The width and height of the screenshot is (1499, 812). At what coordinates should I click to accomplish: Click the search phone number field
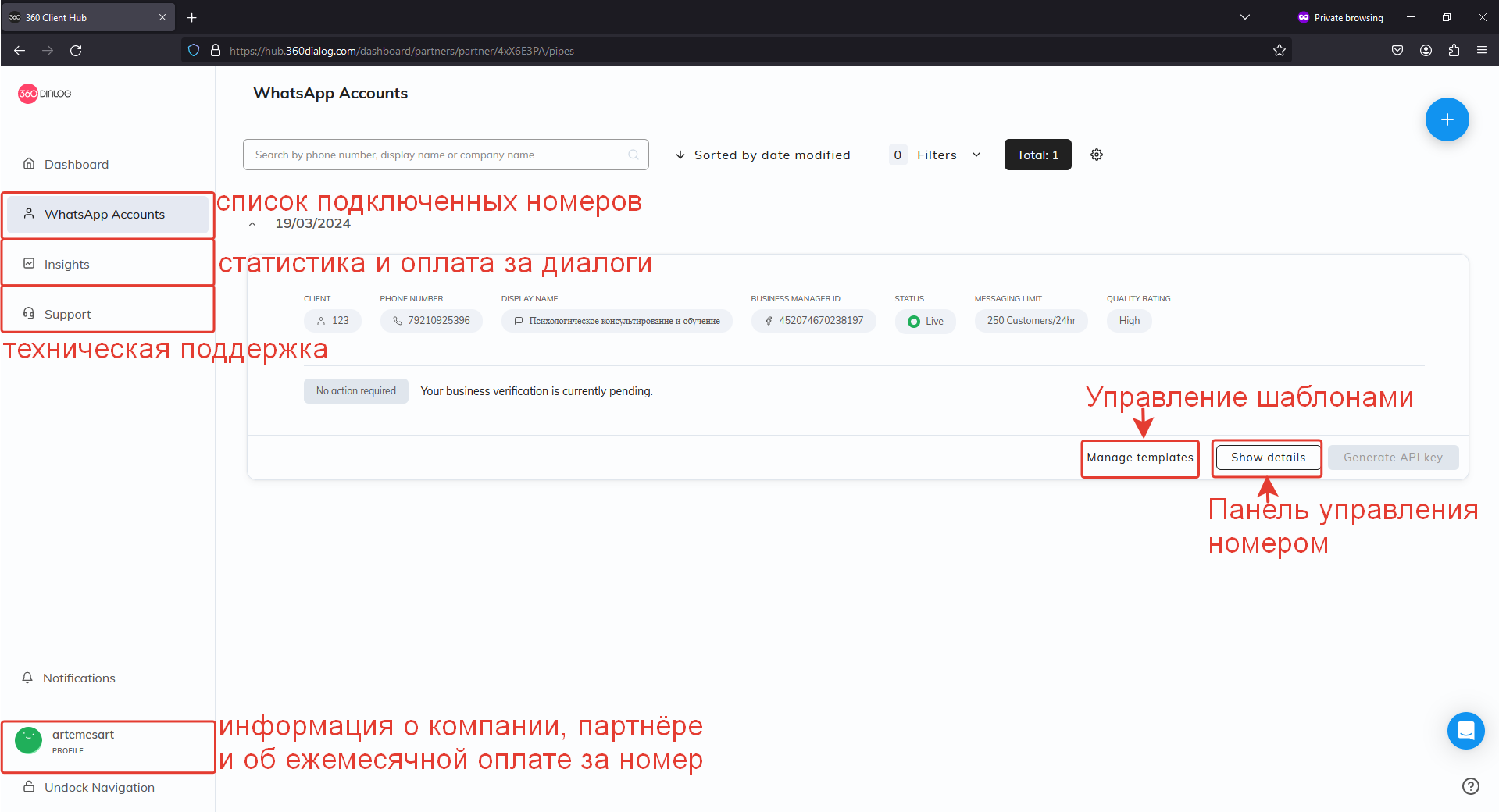click(x=445, y=155)
